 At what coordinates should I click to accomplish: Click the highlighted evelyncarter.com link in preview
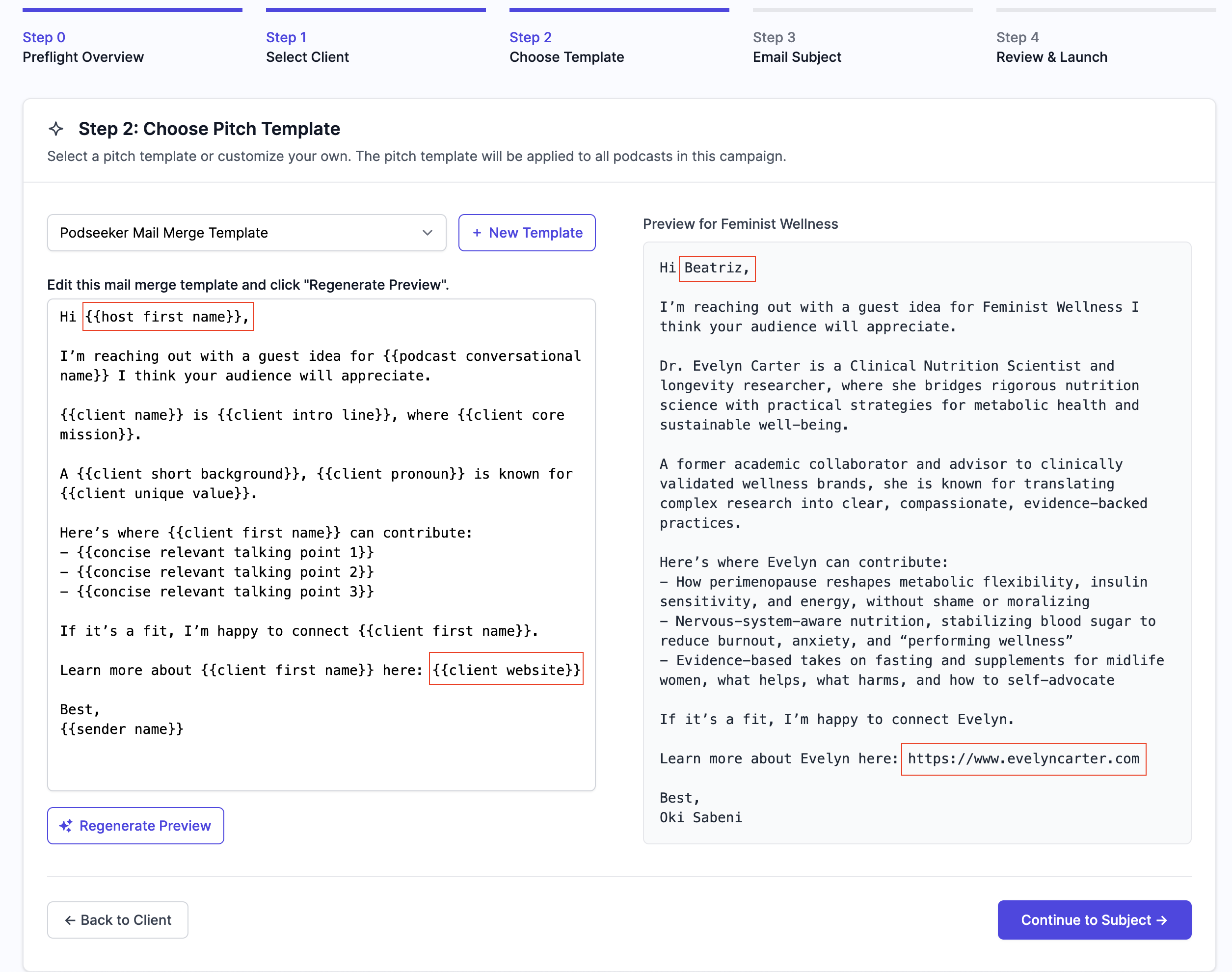tap(1023, 758)
